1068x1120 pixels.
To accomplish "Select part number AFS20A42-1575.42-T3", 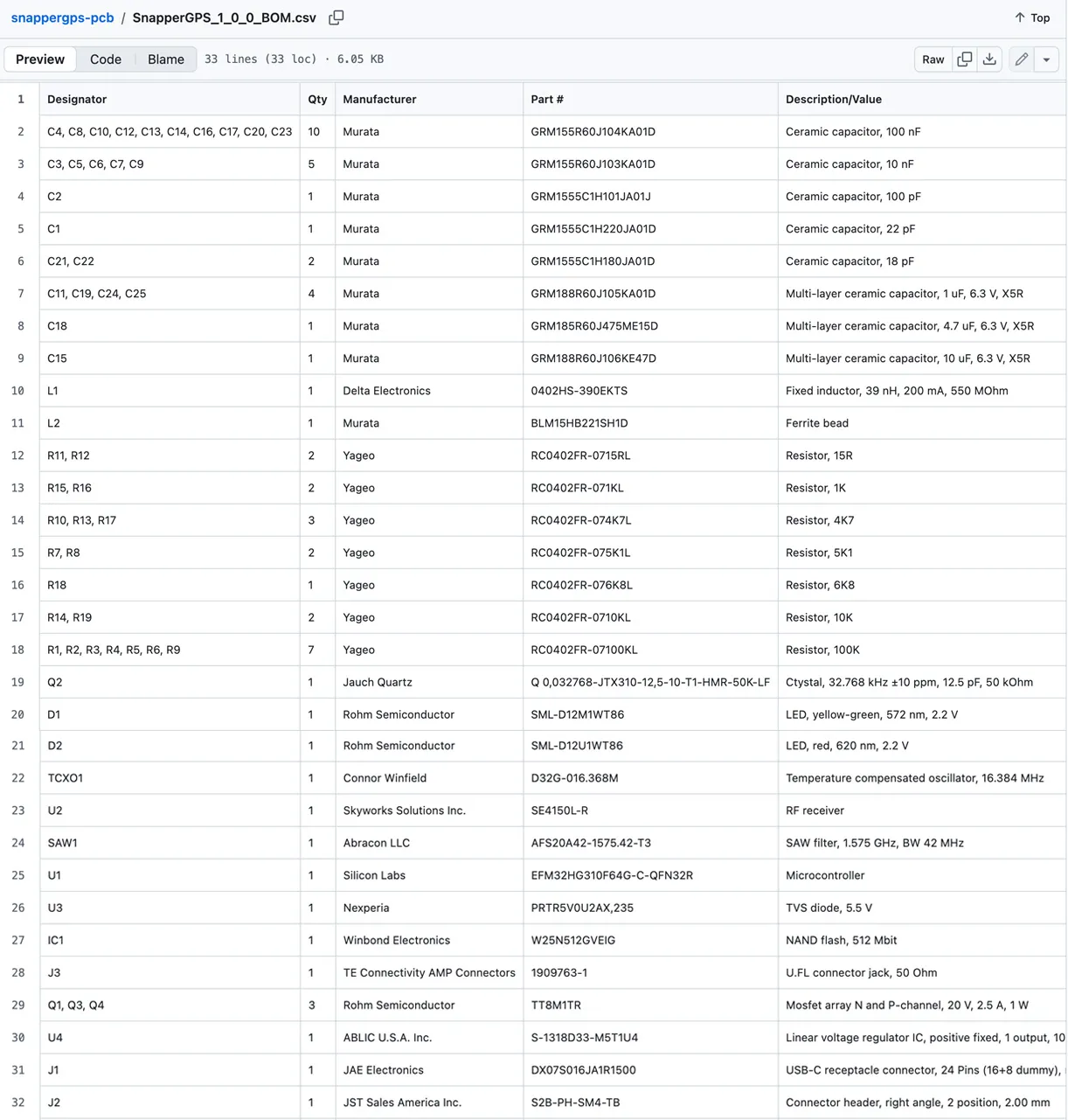I will tap(591, 843).
